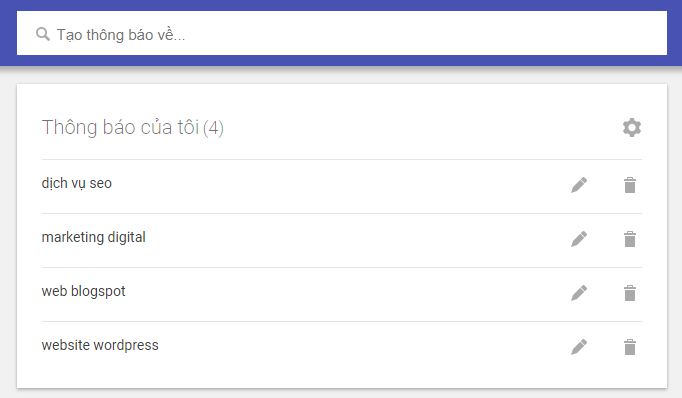Open alert settings with the gear icon

pyautogui.click(x=632, y=127)
